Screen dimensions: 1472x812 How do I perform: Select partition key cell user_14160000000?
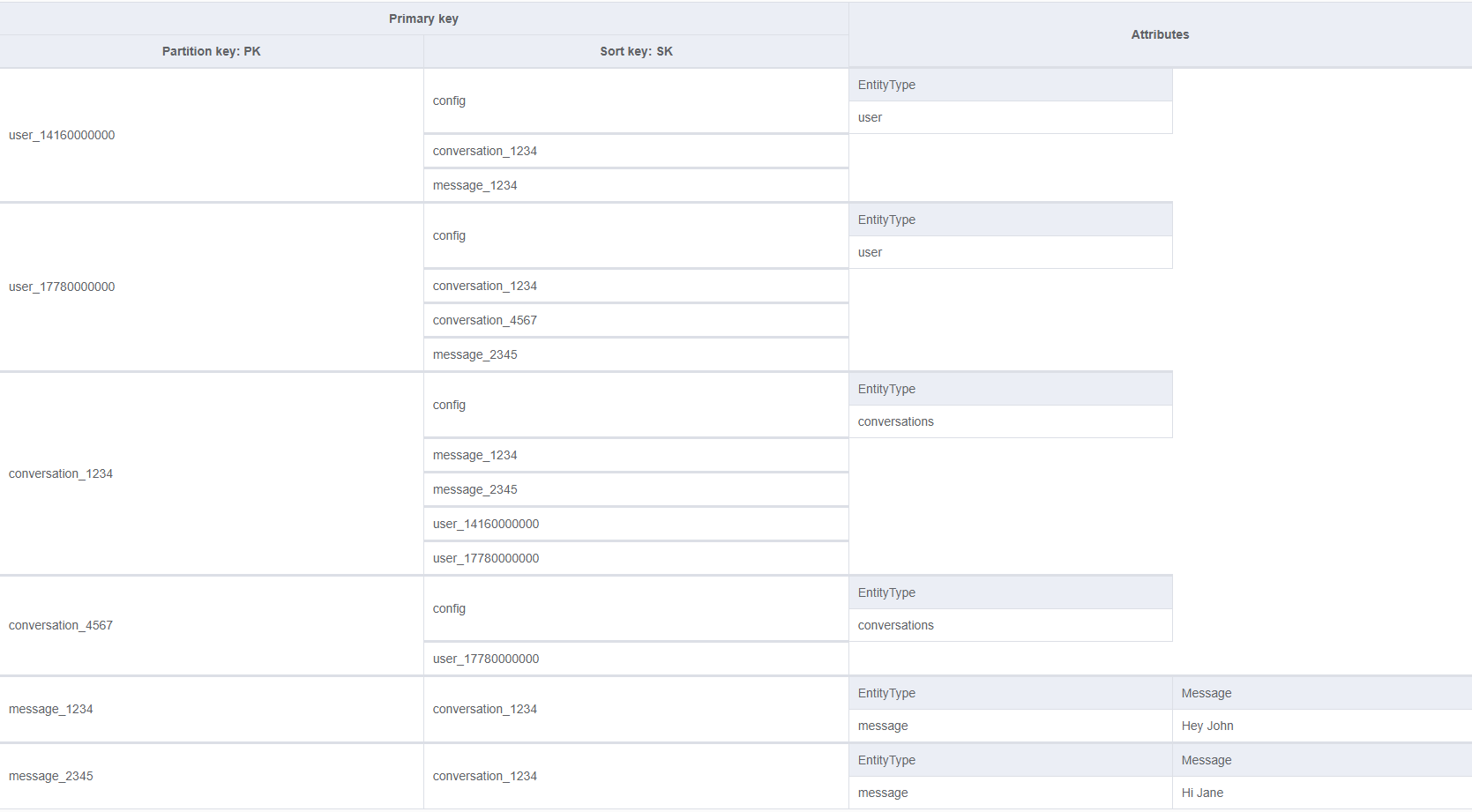coord(212,135)
